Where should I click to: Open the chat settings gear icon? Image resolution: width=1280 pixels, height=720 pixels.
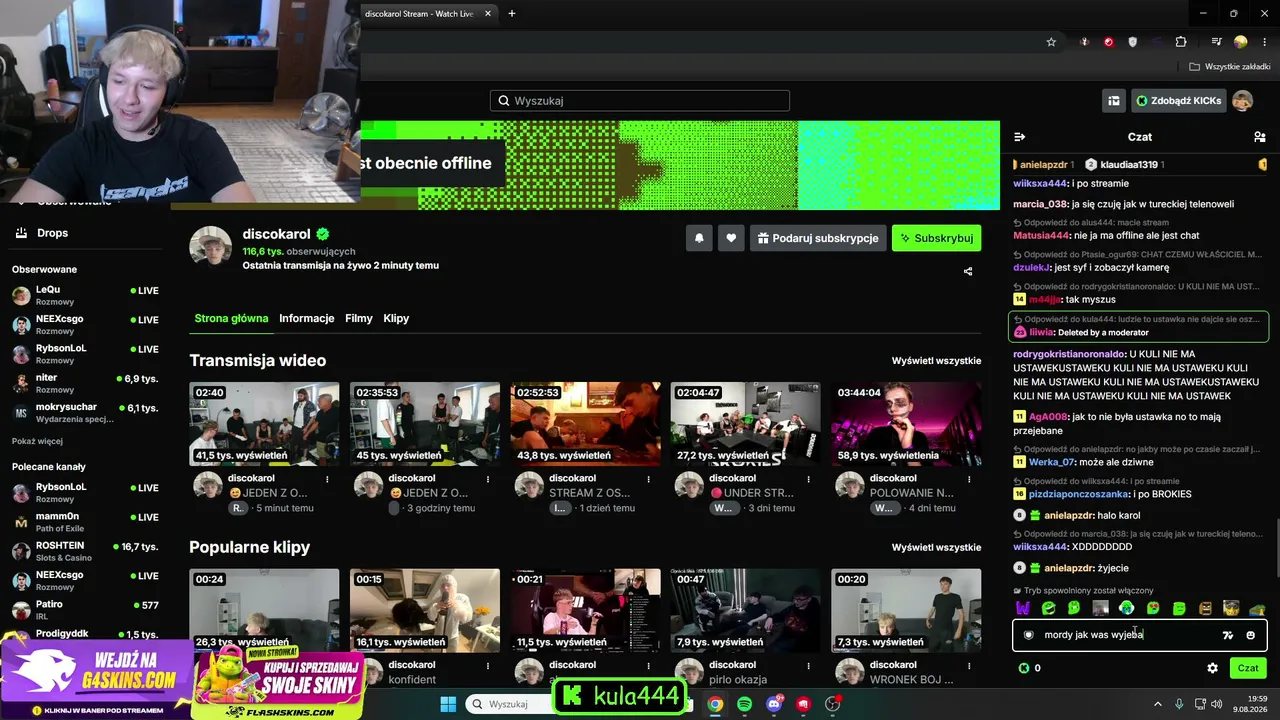tap(1213, 668)
